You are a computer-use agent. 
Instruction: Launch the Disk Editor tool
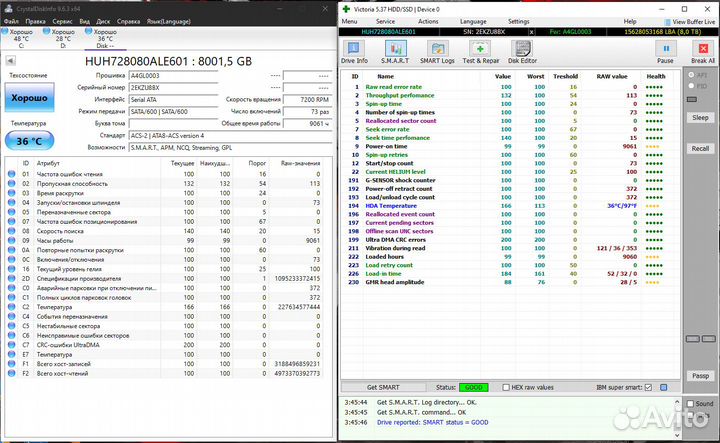point(522,52)
